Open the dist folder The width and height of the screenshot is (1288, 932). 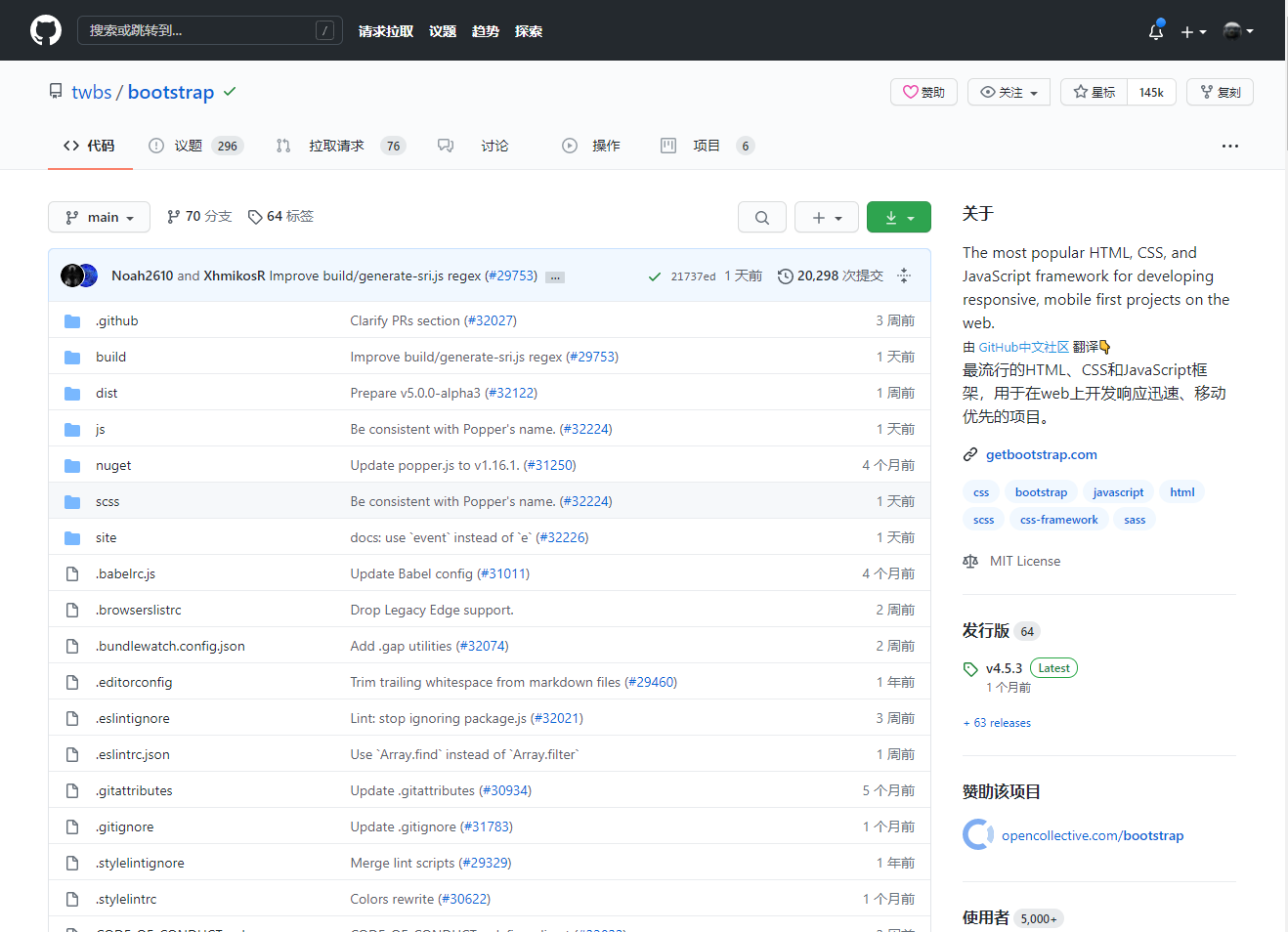(x=107, y=393)
